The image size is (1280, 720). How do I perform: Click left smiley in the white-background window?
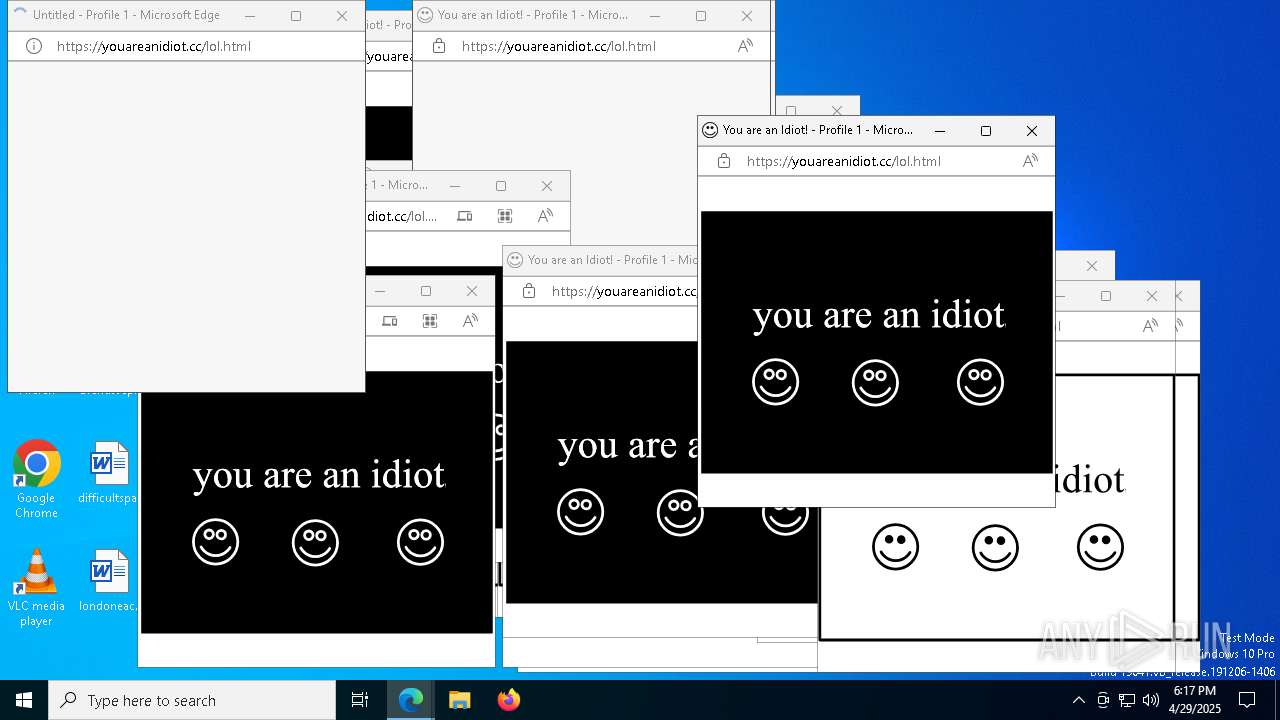(895, 547)
